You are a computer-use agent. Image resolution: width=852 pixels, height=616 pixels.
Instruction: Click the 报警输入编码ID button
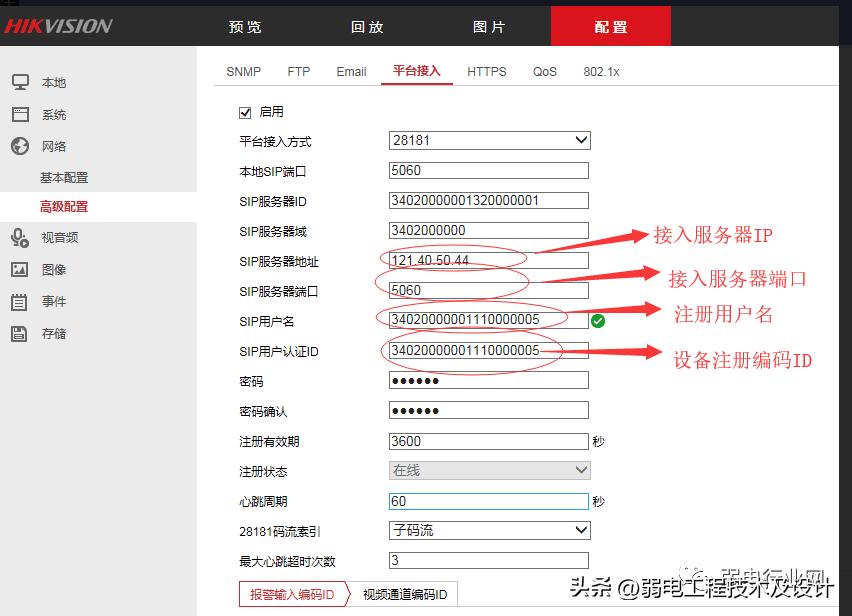pos(293,592)
